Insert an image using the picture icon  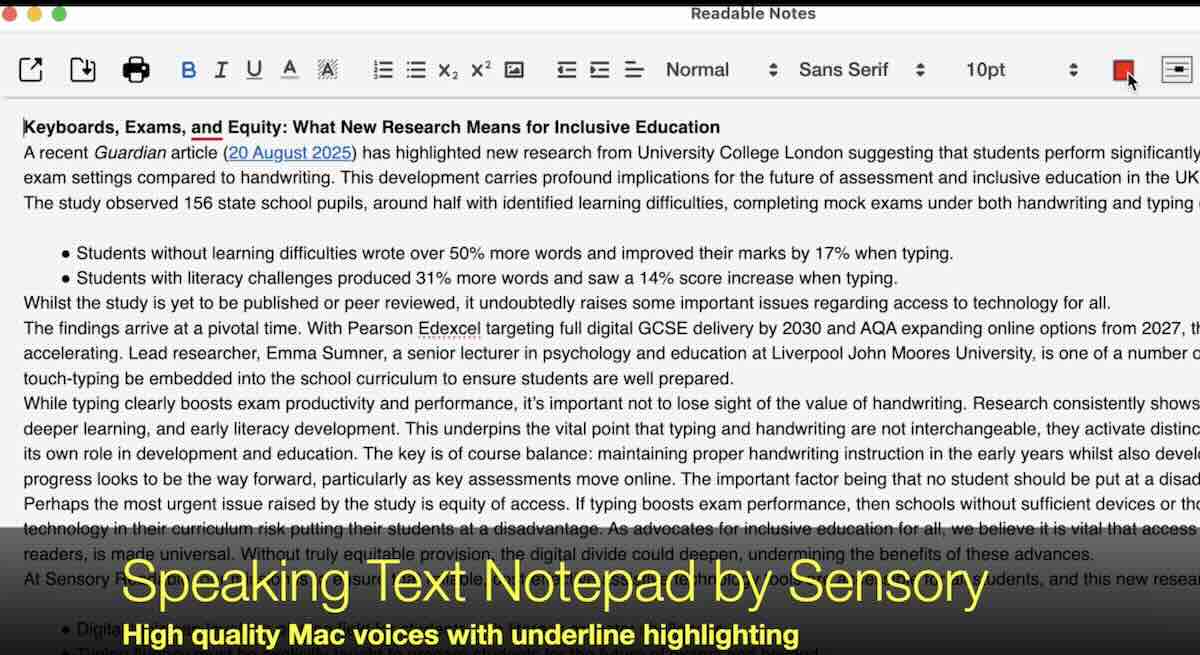point(514,70)
